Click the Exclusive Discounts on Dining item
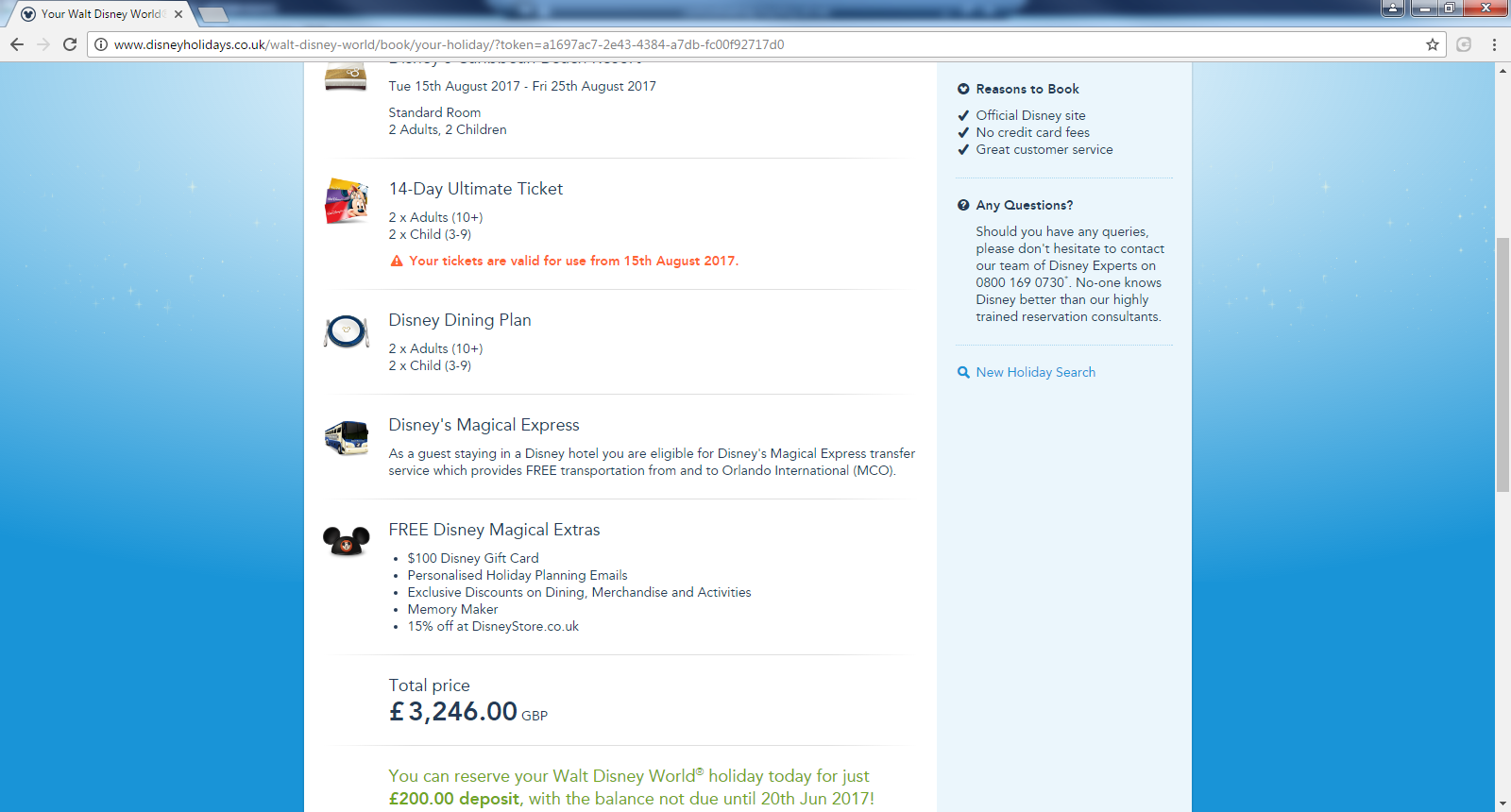This screenshot has width=1511, height=812. pyautogui.click(x=580, y=592)
